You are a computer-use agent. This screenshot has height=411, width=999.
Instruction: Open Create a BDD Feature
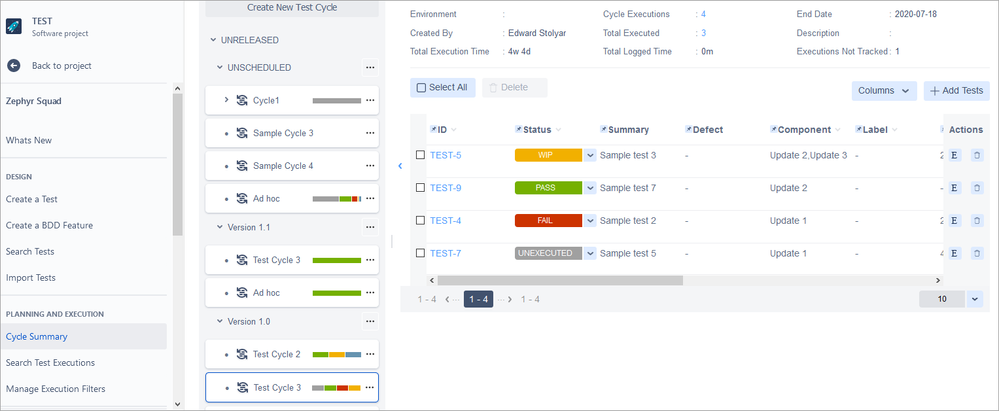click(49, 226)
